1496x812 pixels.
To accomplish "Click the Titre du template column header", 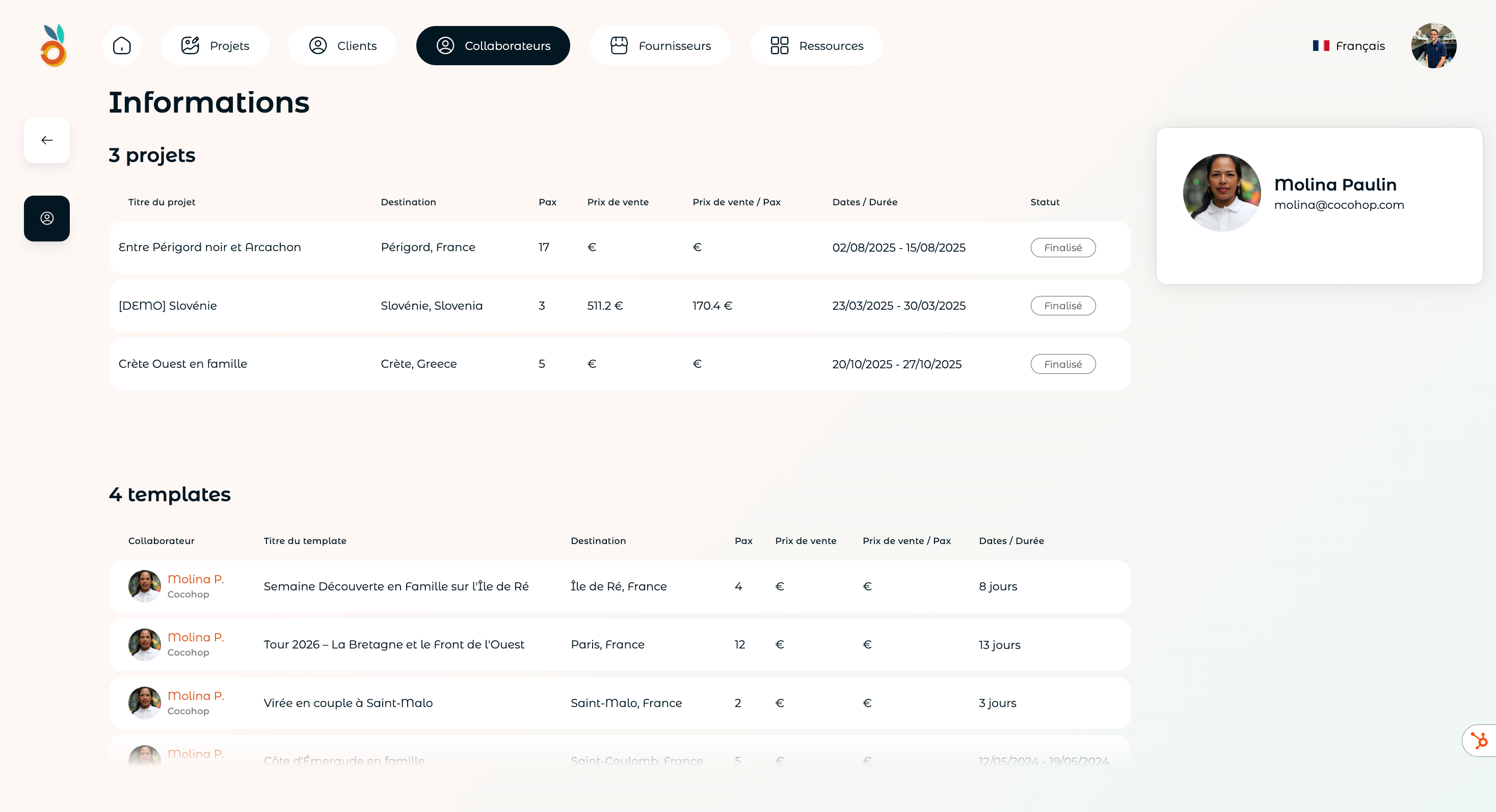I will [305, 541].
